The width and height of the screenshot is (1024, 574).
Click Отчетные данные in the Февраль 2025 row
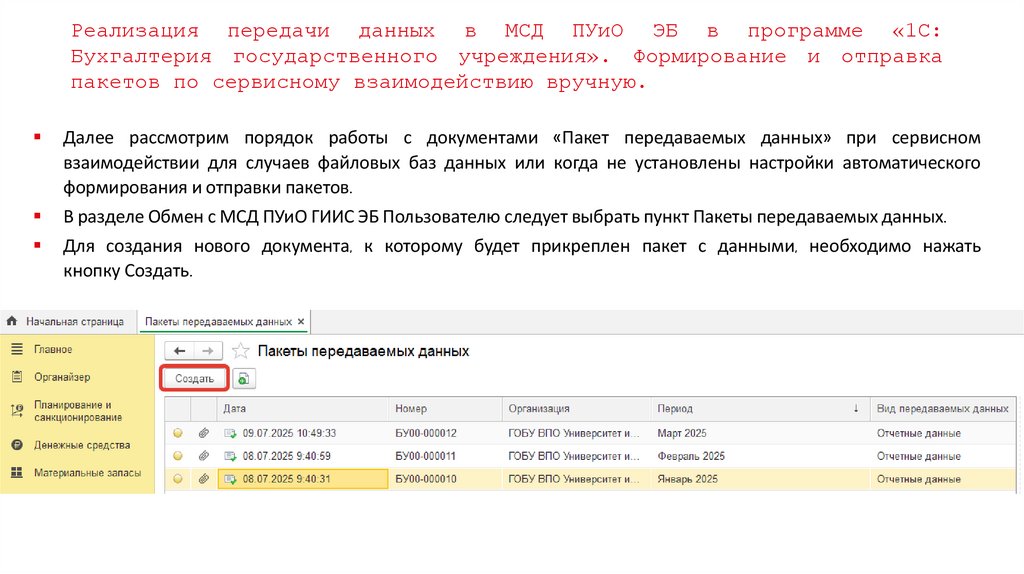(918, 456)
